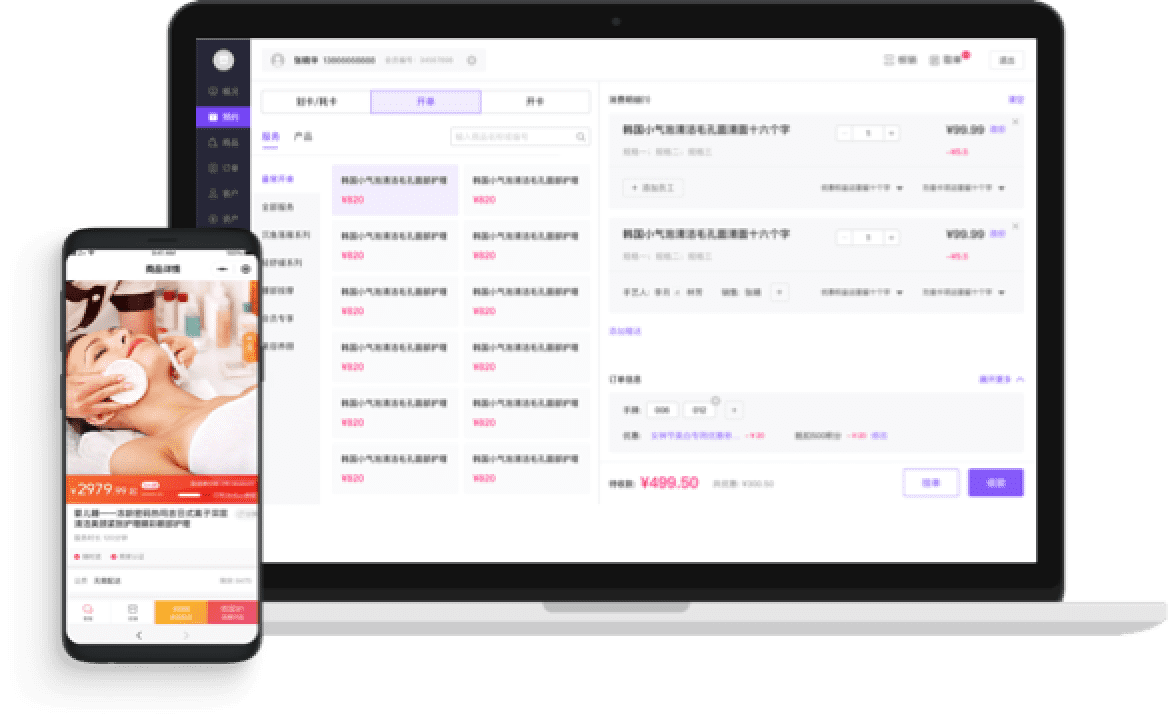
Task: Click the product search input field
Action: (x=512, y=137)
